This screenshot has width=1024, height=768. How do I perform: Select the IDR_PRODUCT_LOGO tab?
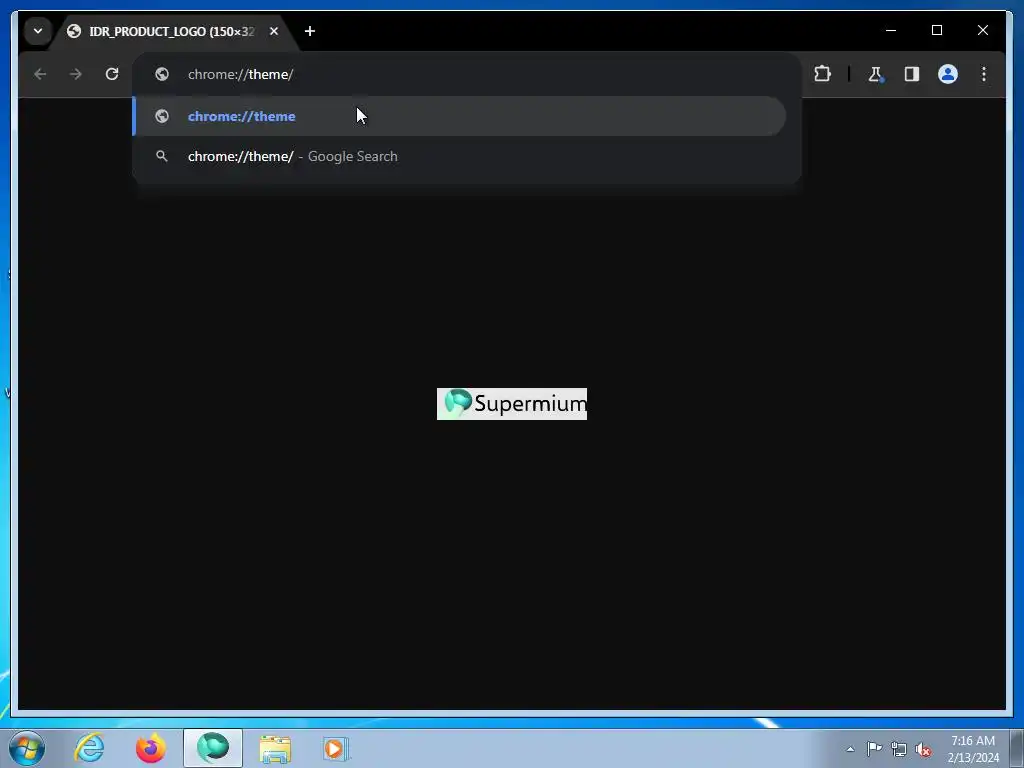pyautogui.click(x=172, y=31)
